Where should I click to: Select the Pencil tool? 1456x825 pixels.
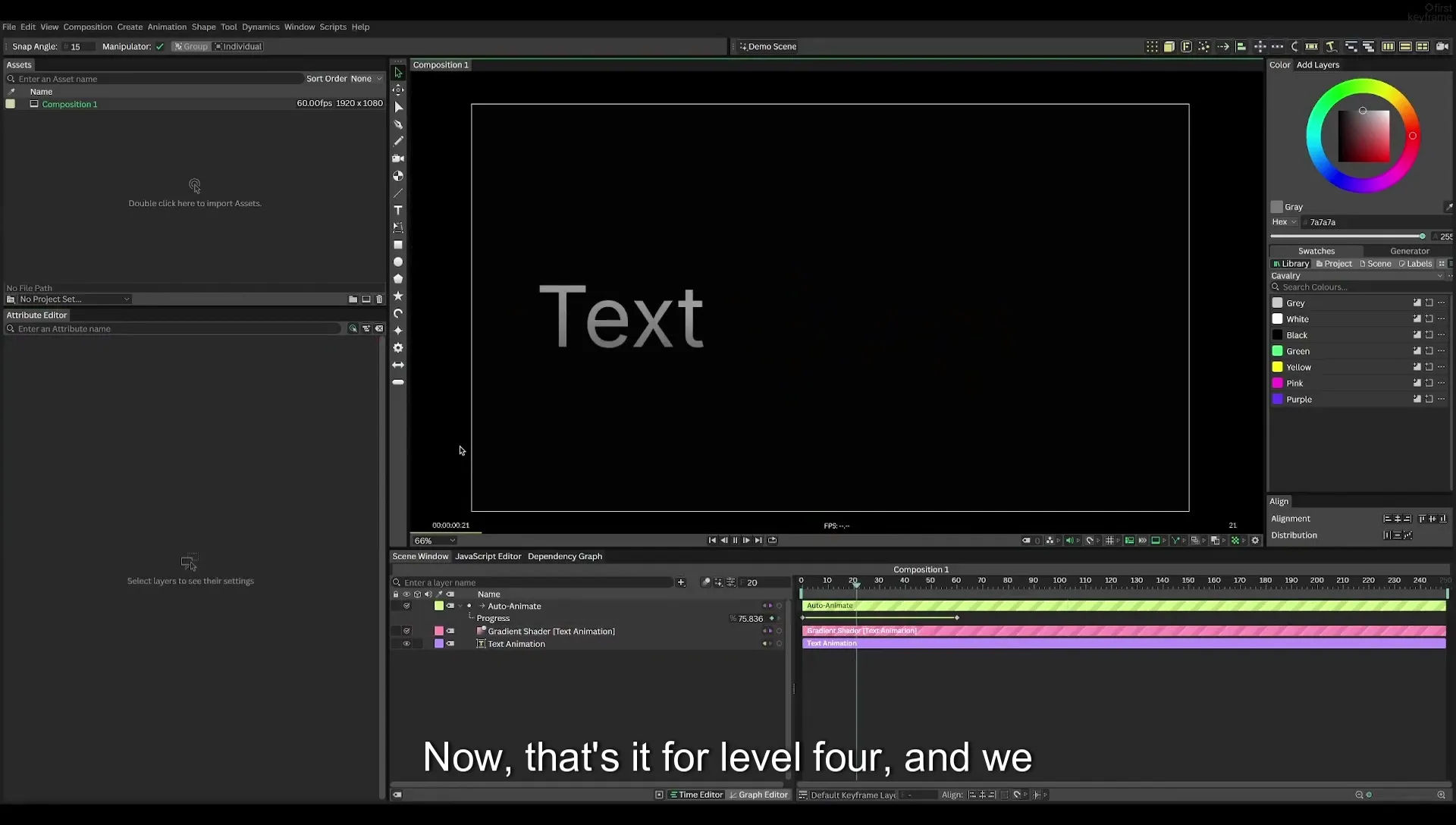pos(398,141)
